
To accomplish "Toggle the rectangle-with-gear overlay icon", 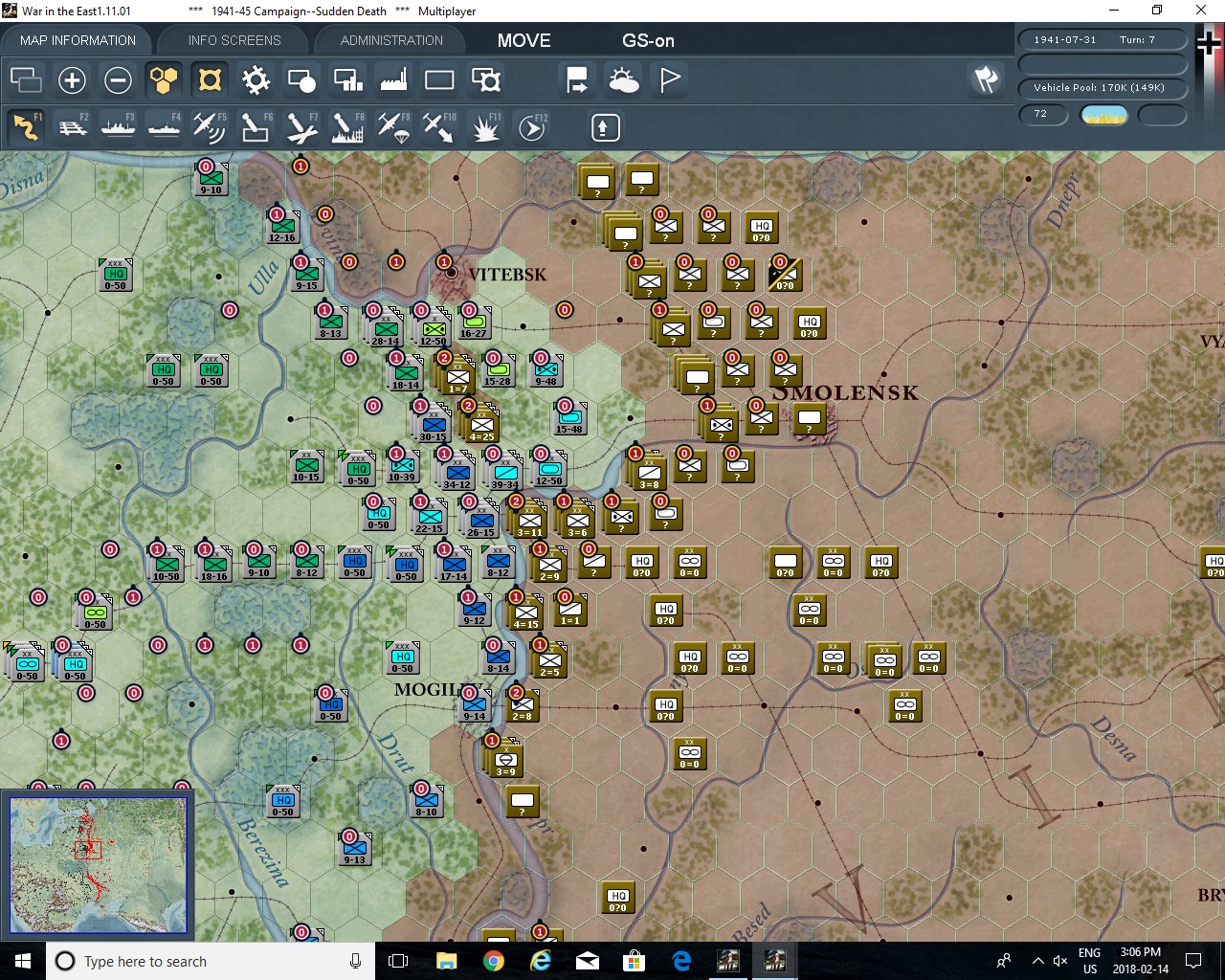I will coord(486,79).
